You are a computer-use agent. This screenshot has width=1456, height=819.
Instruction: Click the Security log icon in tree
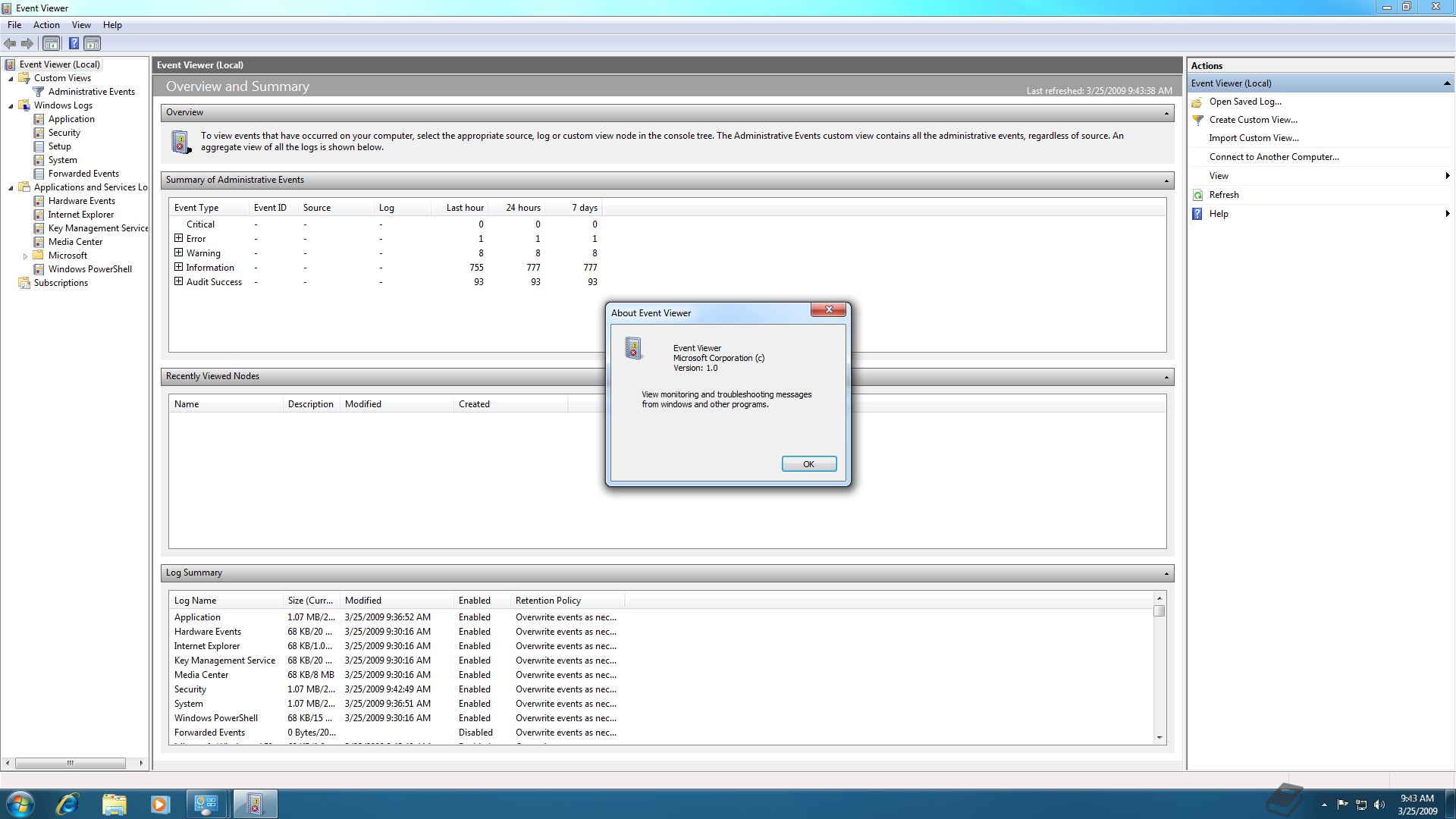39,133
